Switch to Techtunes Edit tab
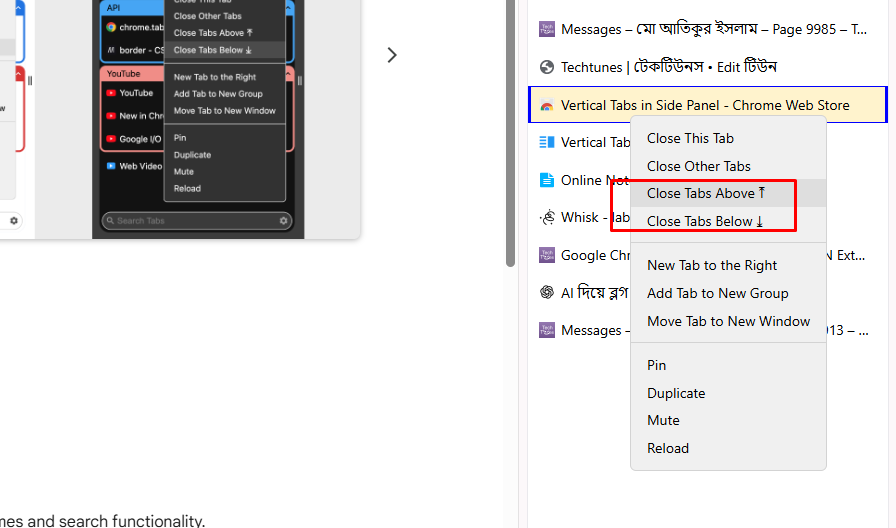This screenshot has height=528, width=896. [707, 67]
